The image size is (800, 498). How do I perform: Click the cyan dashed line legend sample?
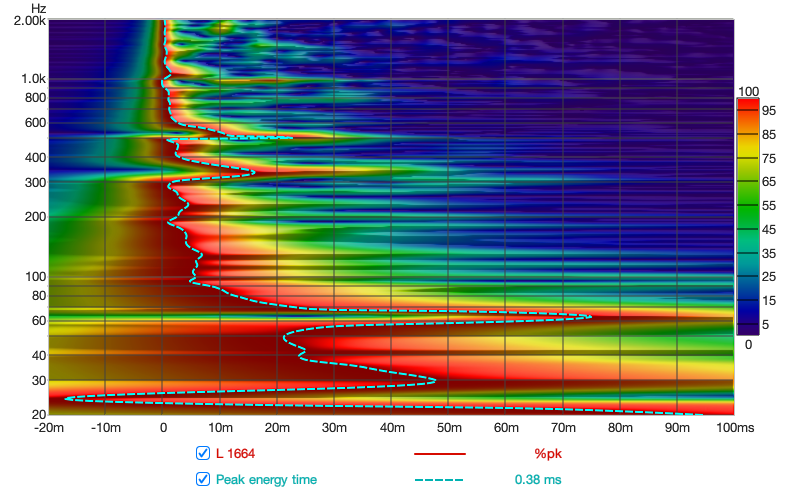(x=440, y=479)
